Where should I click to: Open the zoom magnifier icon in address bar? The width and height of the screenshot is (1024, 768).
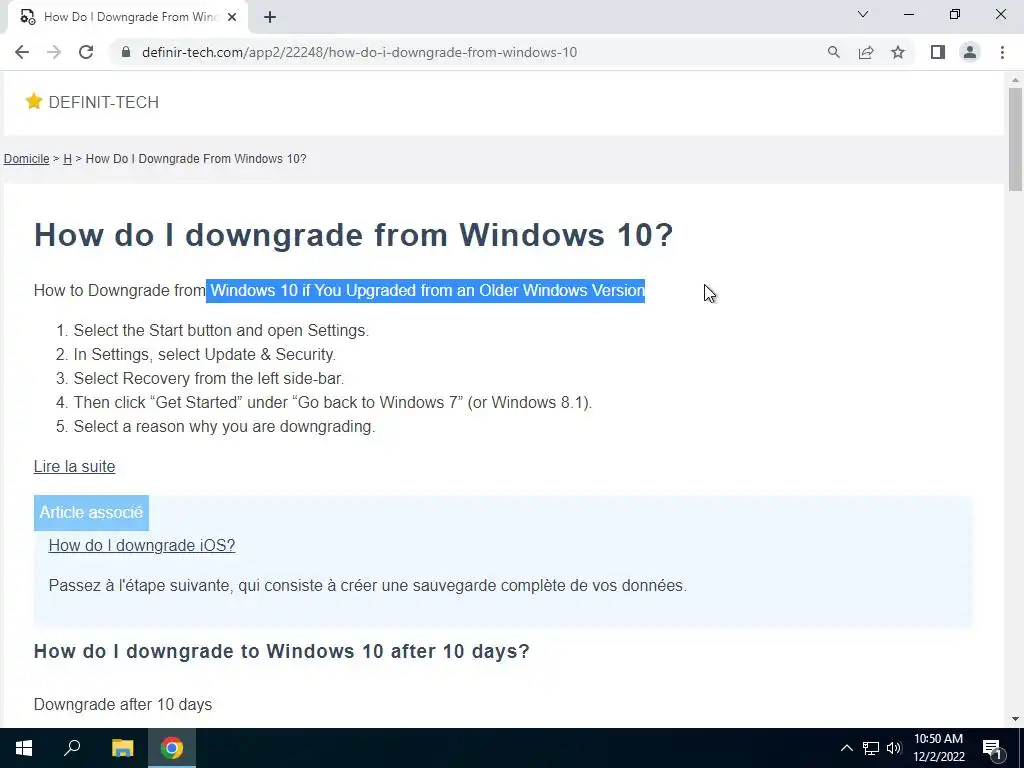pos(833,52)
